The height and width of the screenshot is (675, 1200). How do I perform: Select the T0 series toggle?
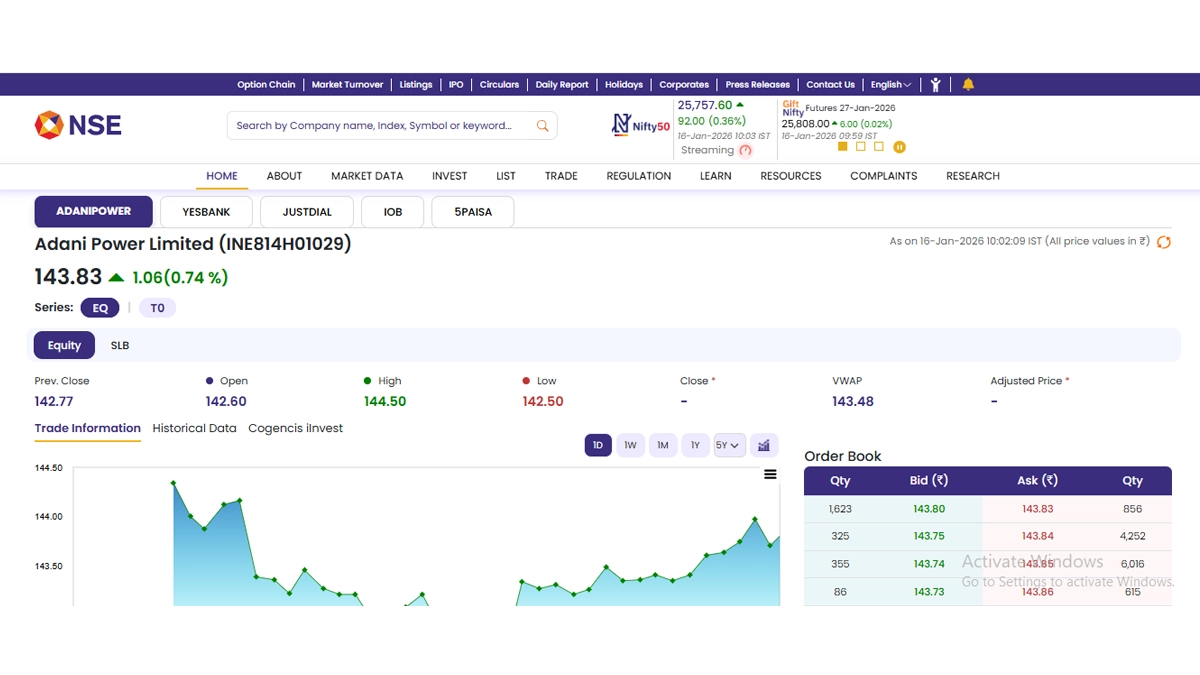coord(157,308)
